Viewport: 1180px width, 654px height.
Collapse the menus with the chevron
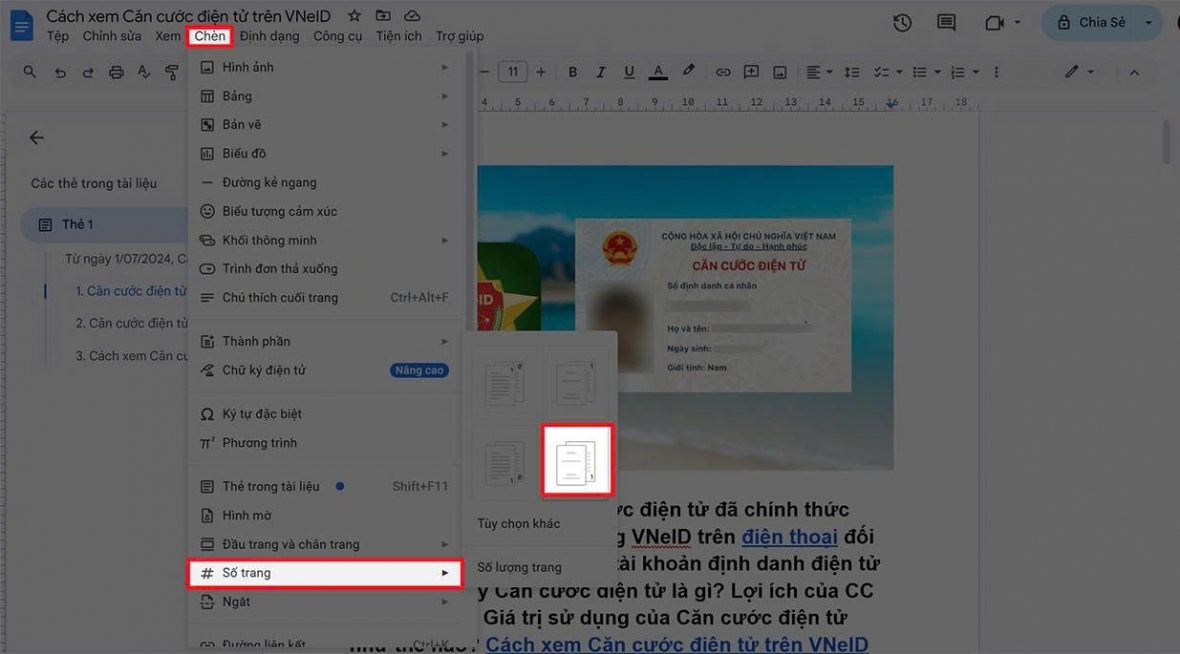click(1133, 72)
